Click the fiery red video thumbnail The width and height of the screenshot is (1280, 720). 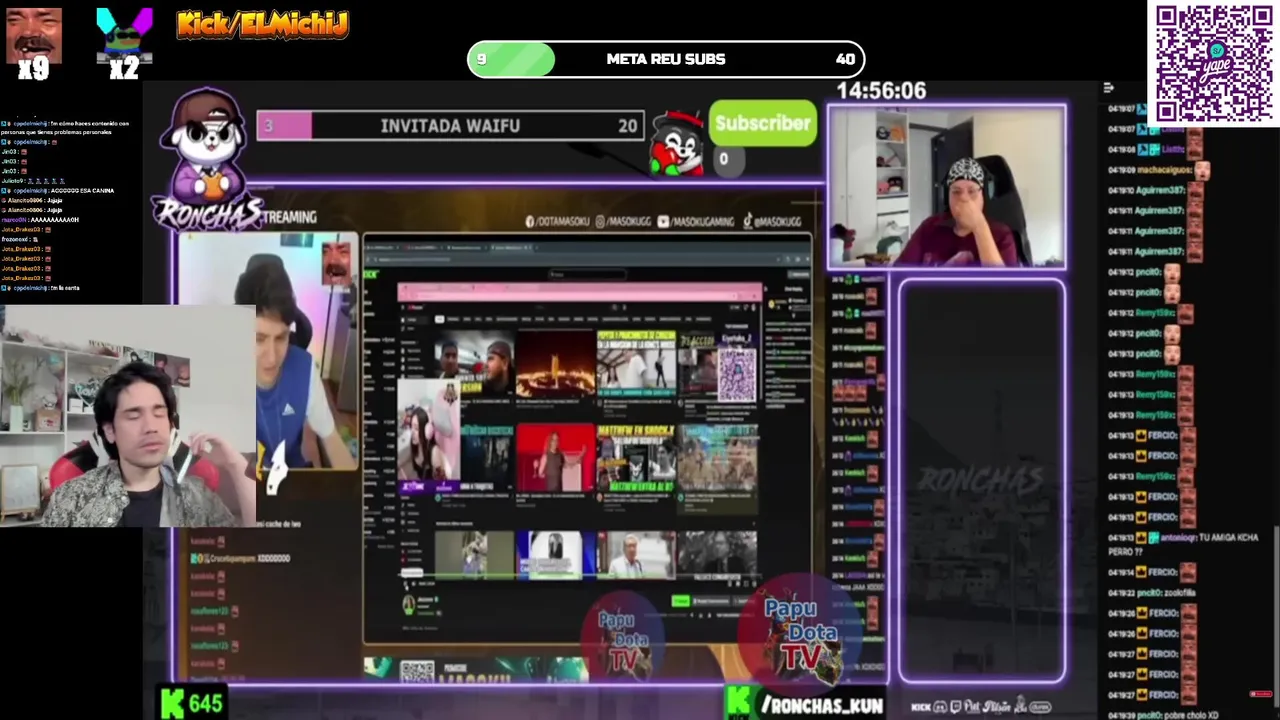(x=555, y=363)
